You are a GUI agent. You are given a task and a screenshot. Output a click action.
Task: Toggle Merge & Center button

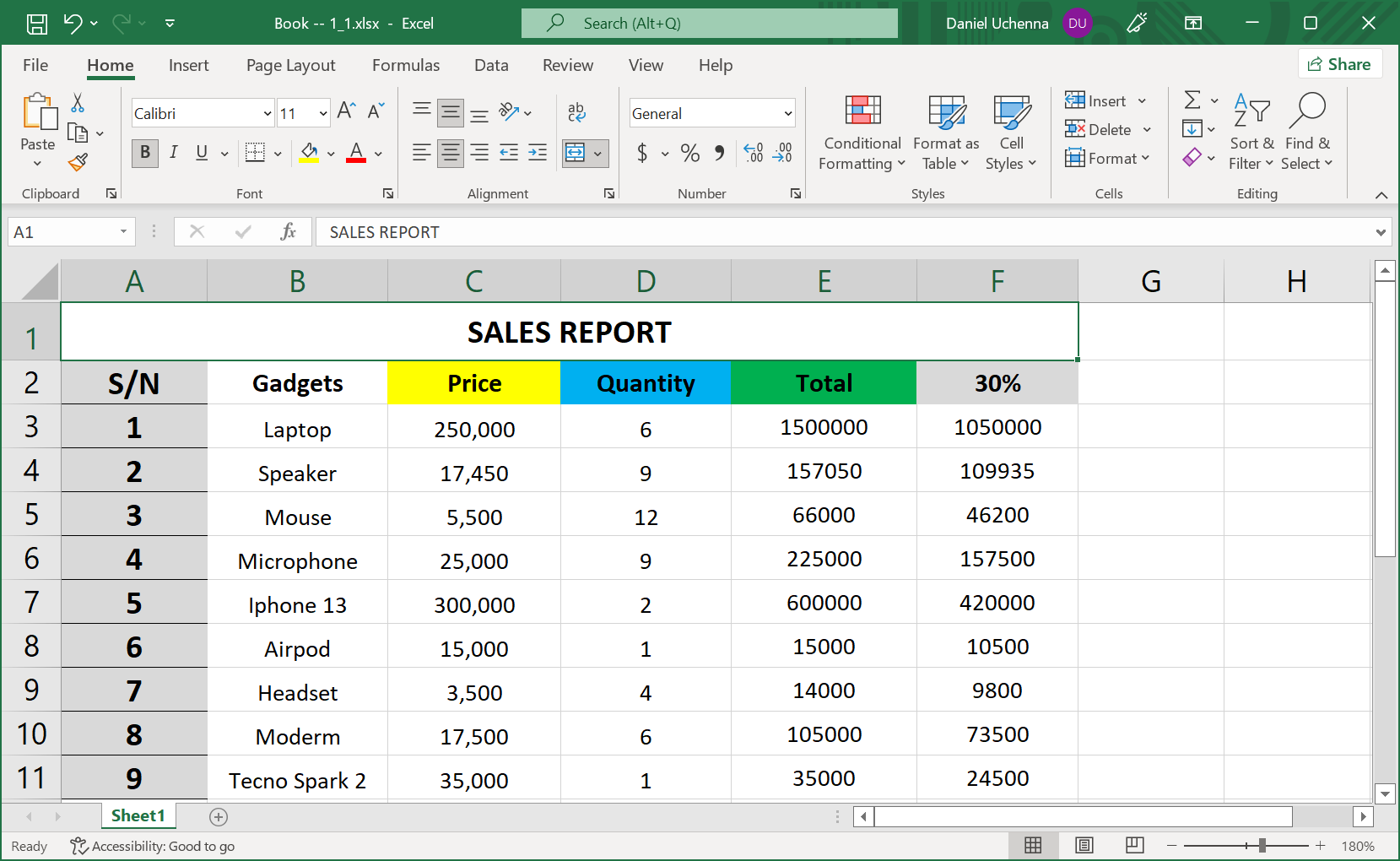coord(576,153)
